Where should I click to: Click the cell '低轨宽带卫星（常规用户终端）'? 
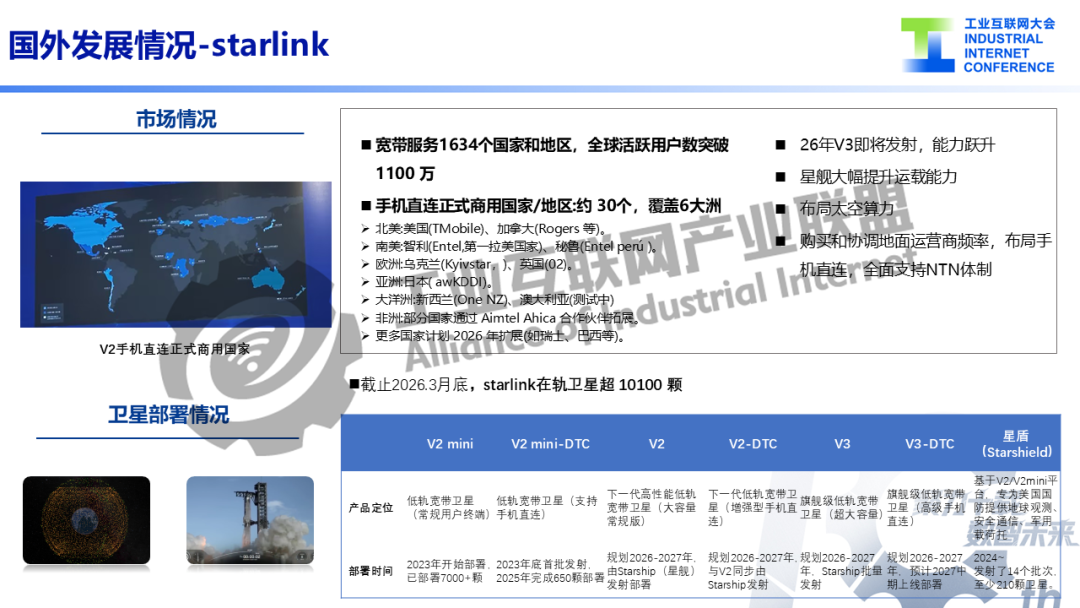448,507
